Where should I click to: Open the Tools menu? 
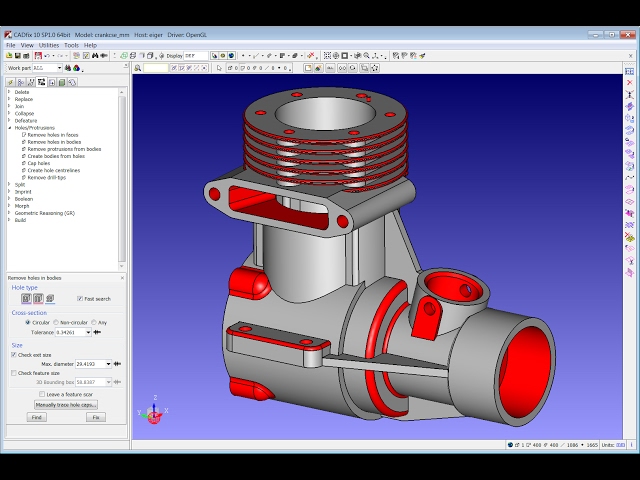tap(71, 45)
